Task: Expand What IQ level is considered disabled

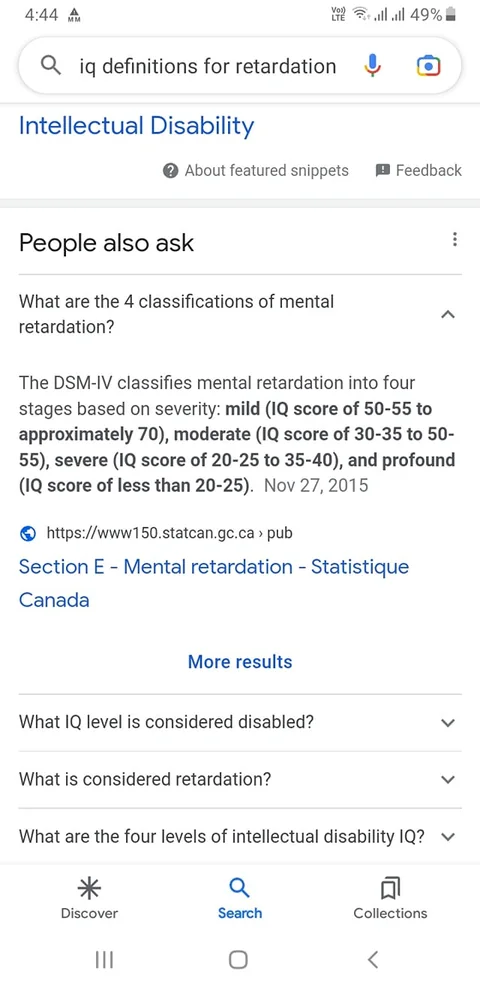Action: point(240,722)
